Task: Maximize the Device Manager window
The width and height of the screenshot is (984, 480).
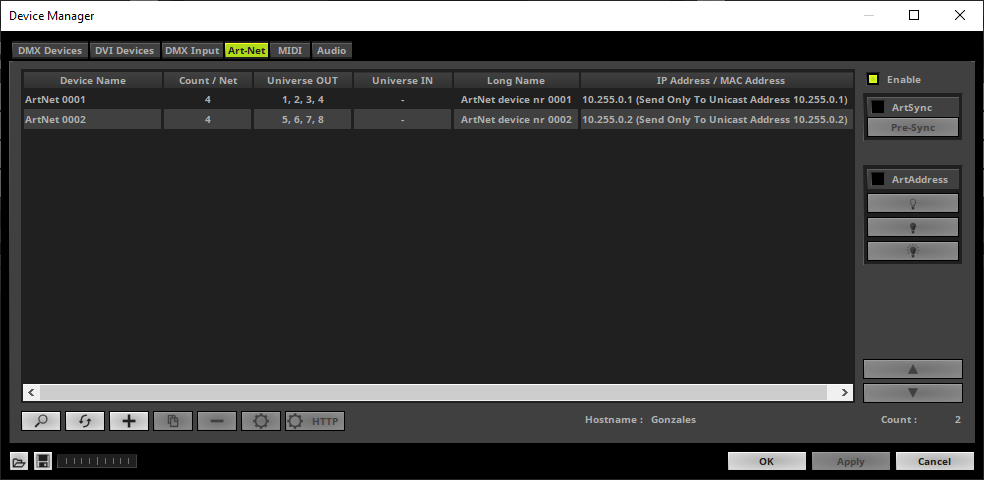Action: pos(914,16)
